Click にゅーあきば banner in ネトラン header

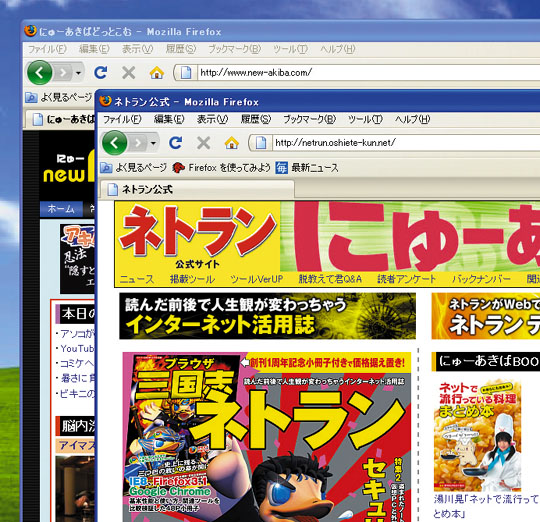tap(410, 236)
